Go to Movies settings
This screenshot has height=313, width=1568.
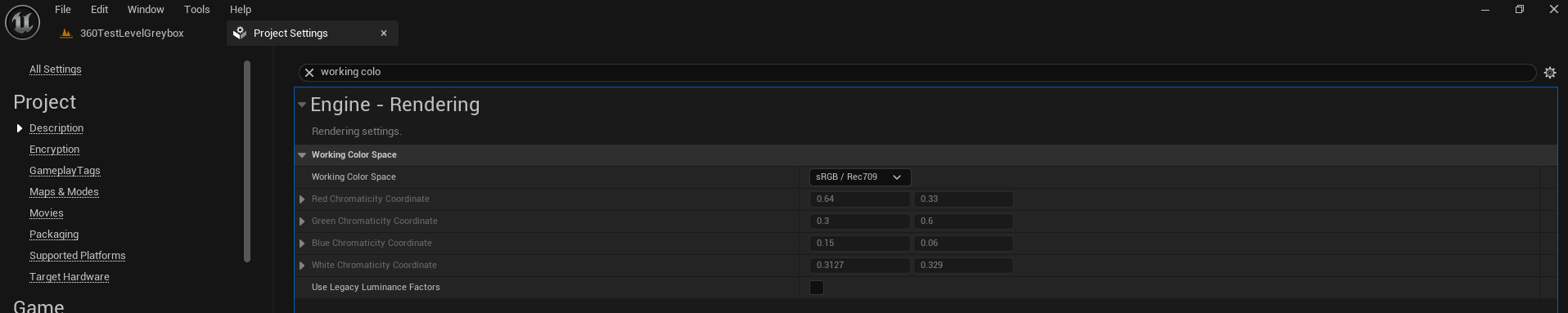point(47,213)
